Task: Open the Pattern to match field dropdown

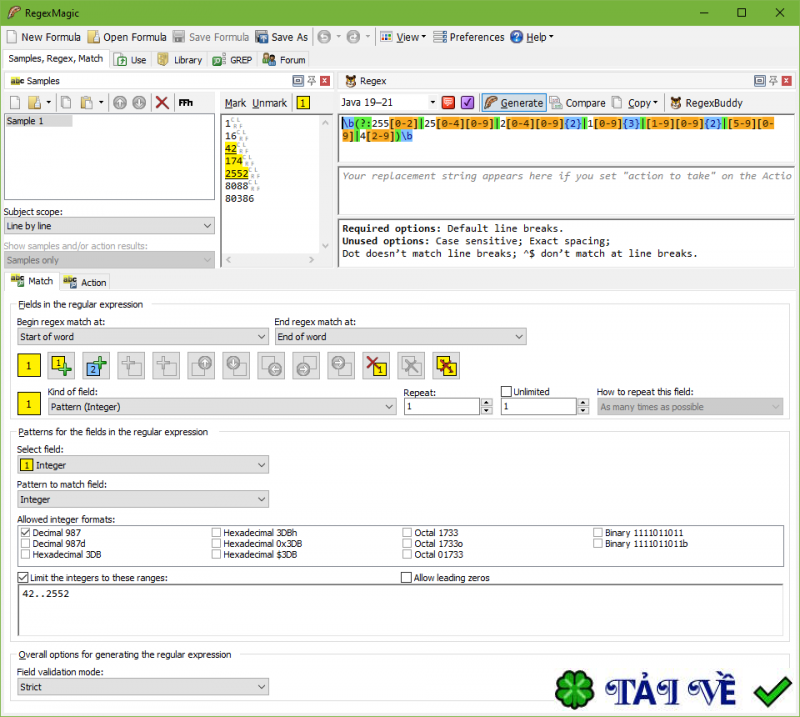Action: (x=143, y=499)
